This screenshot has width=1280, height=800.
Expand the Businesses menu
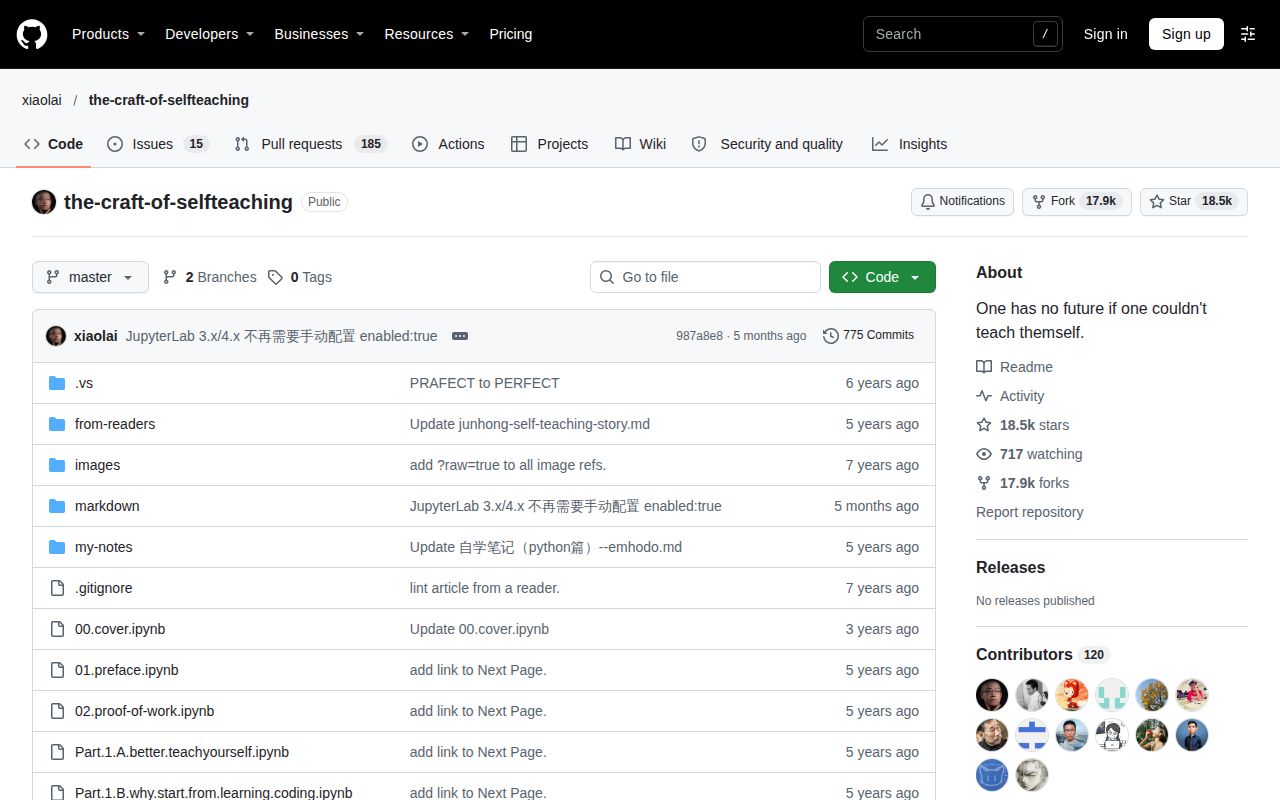[x=319, y=34]
